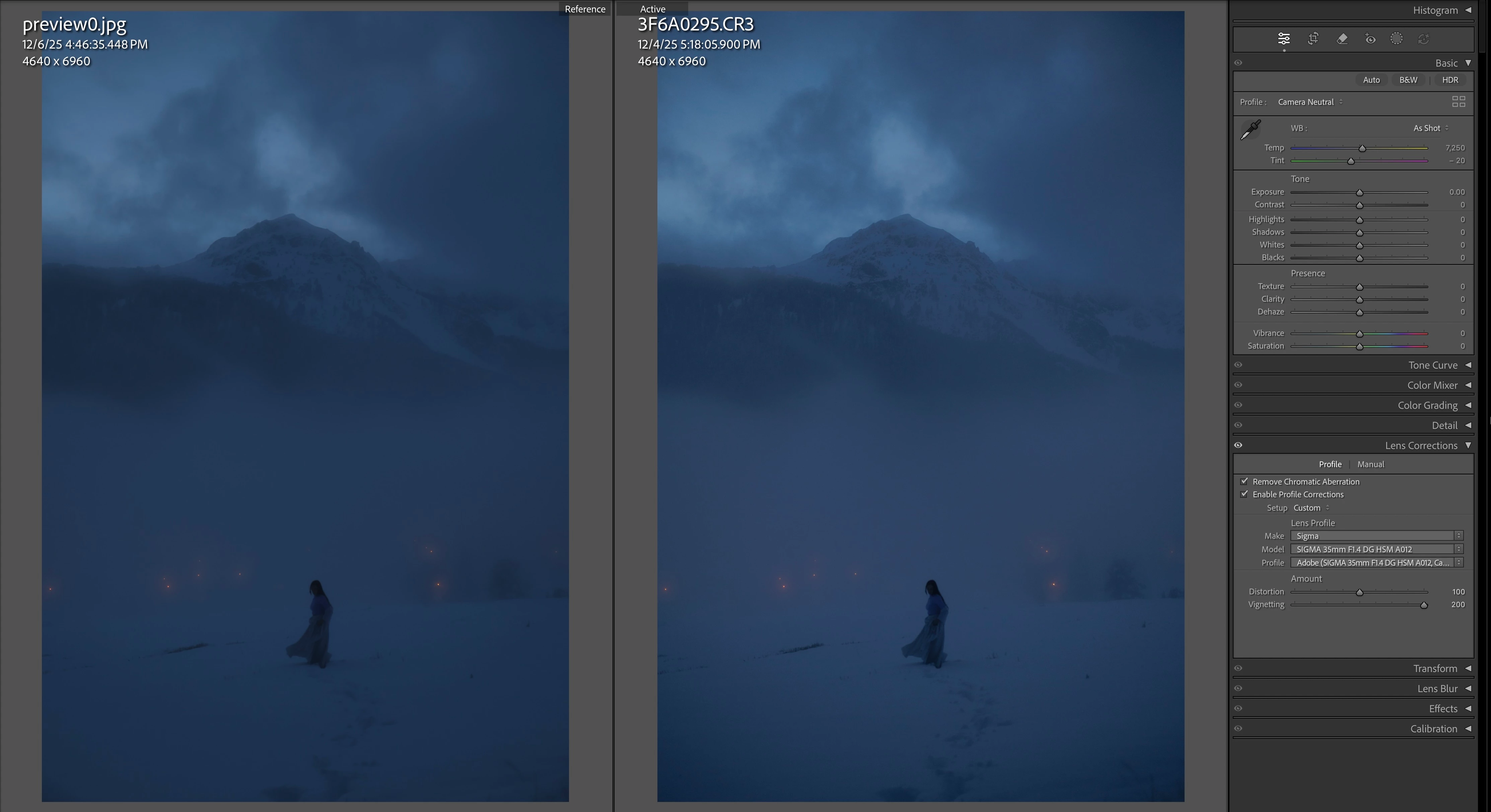Expand the Effects panel
Image resolution: width=1491 pixels, height=812 pixels.
1468,709
